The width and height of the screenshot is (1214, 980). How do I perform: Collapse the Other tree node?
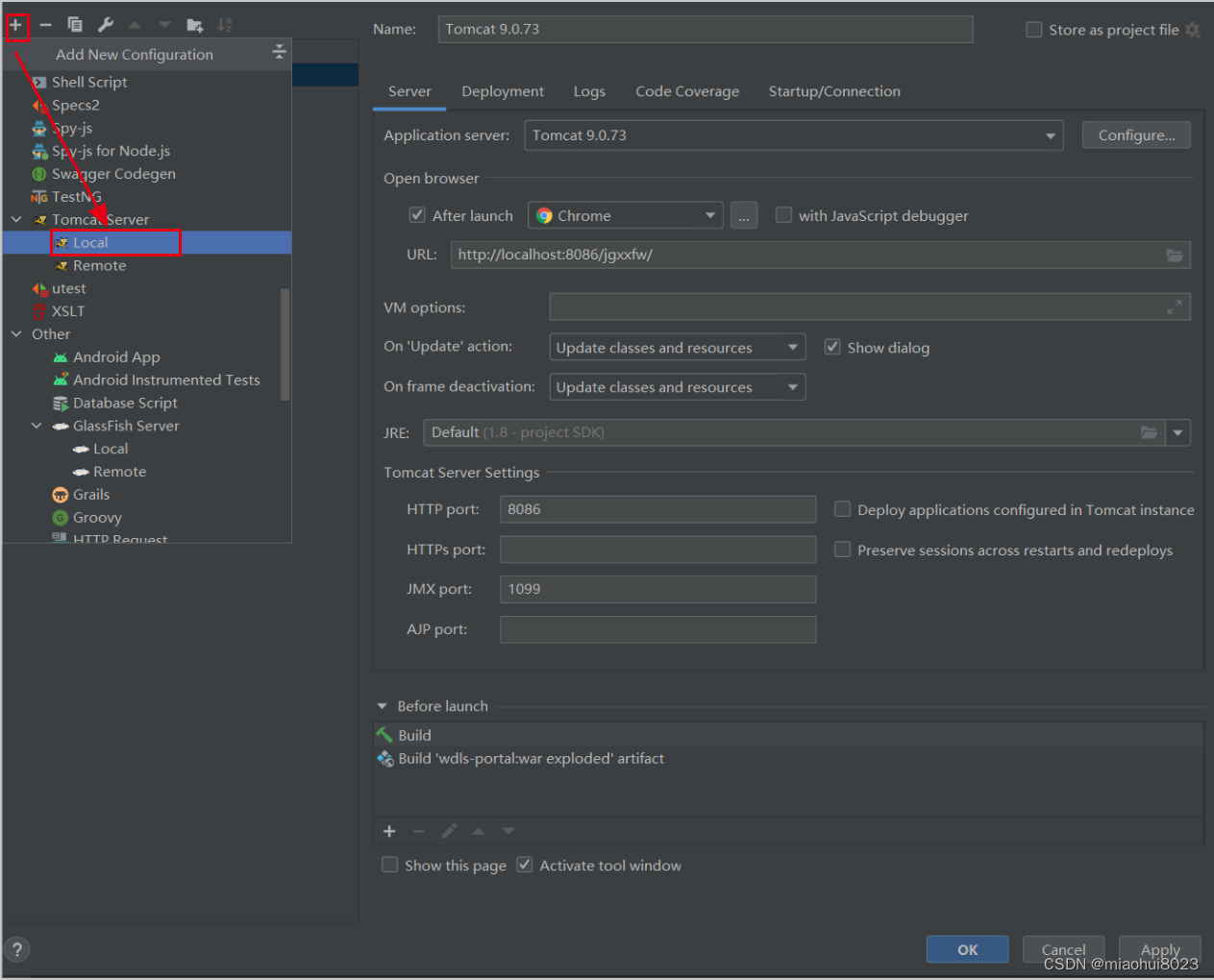tap(16, 334)
